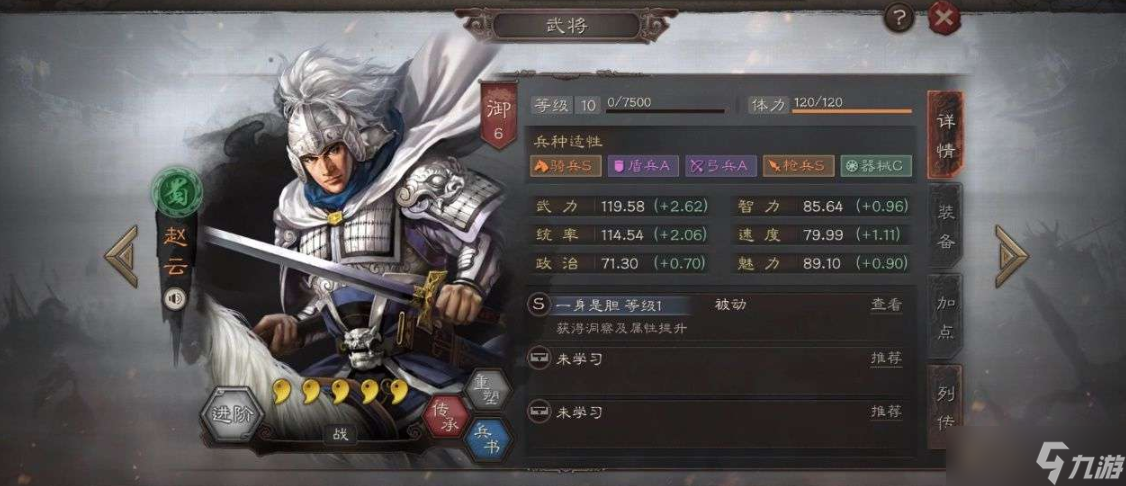Open the blue 兵书 hexagon icon
The height and width of the screenshot is (486, 1126).
coord(489,439)
